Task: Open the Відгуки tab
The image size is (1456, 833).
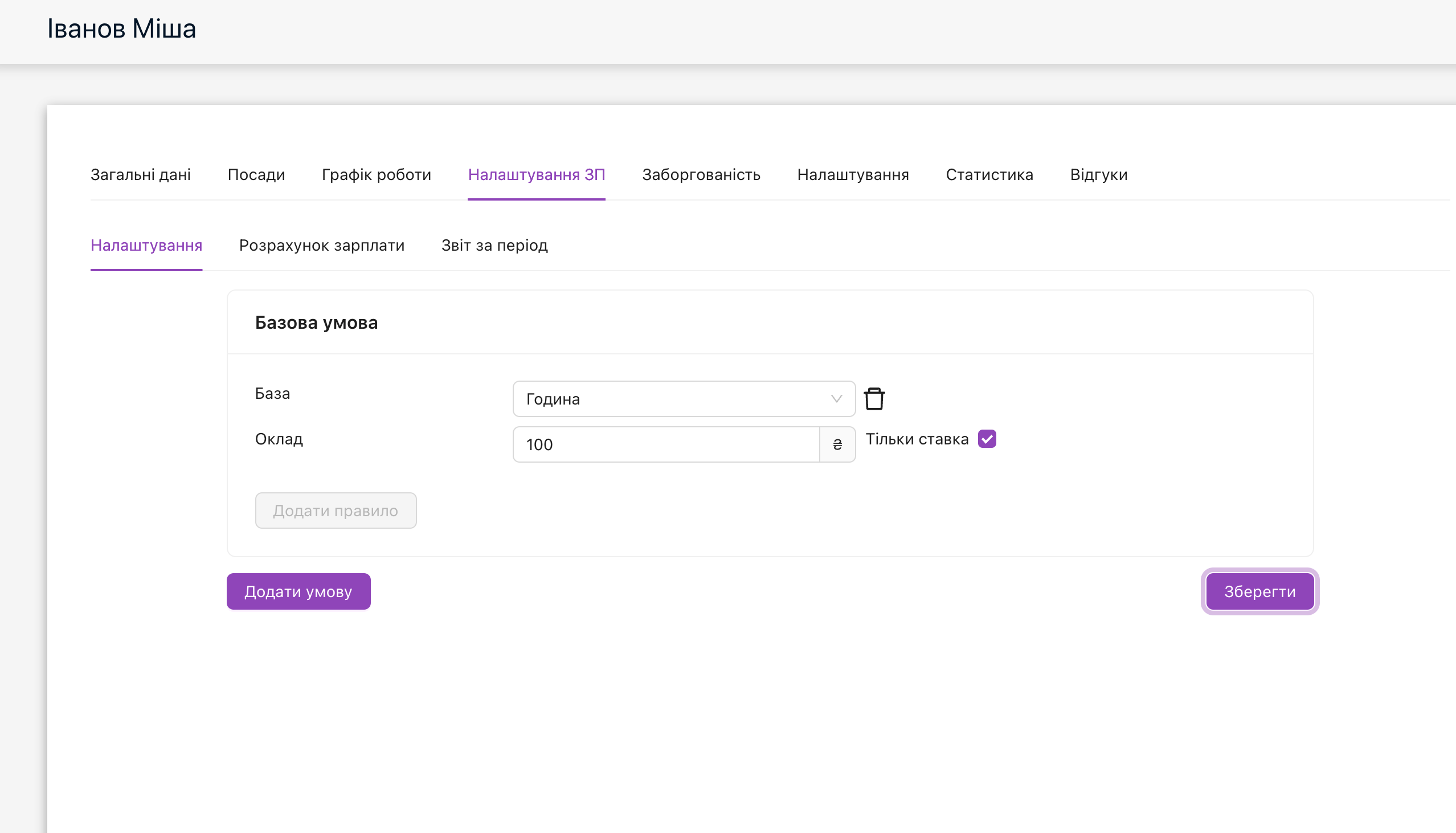Action: [1099, 174]
